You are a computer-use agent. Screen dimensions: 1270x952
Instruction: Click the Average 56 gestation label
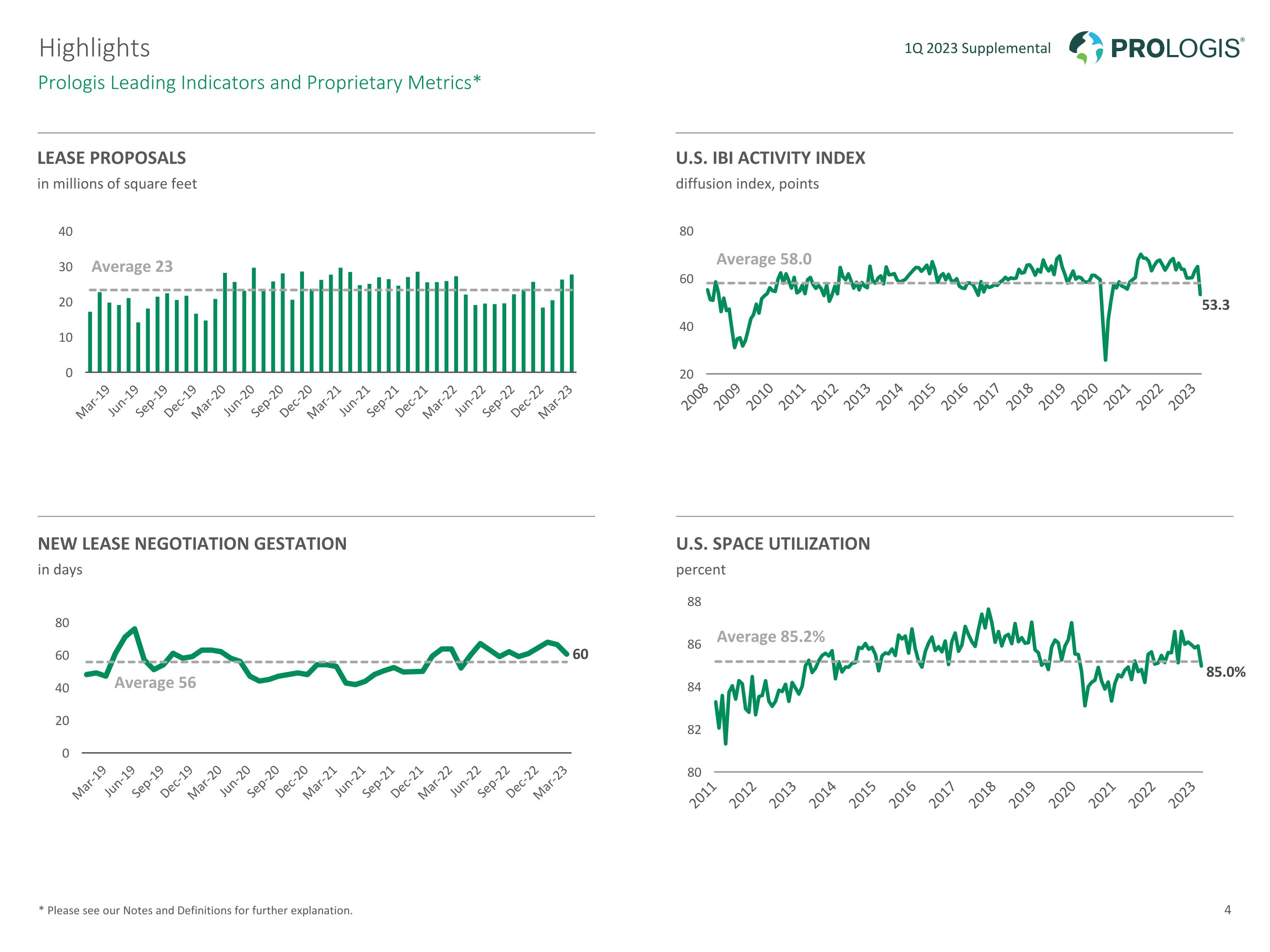pyautogui.click(x=155, y=682)
